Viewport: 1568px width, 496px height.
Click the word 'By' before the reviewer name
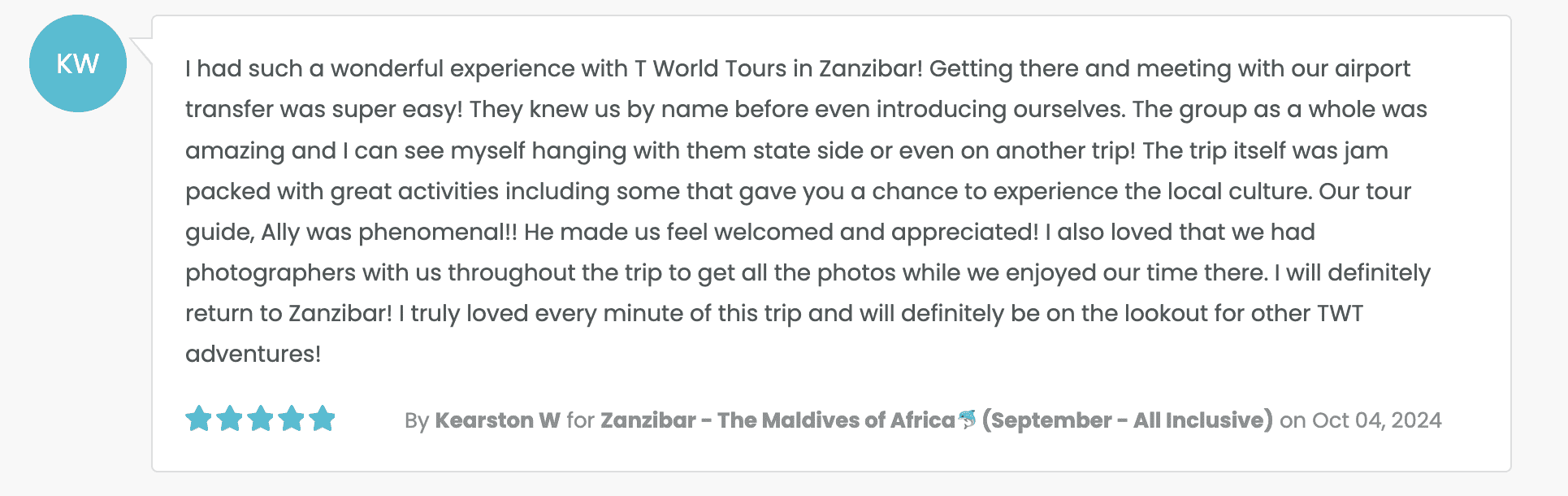[417, 420]
